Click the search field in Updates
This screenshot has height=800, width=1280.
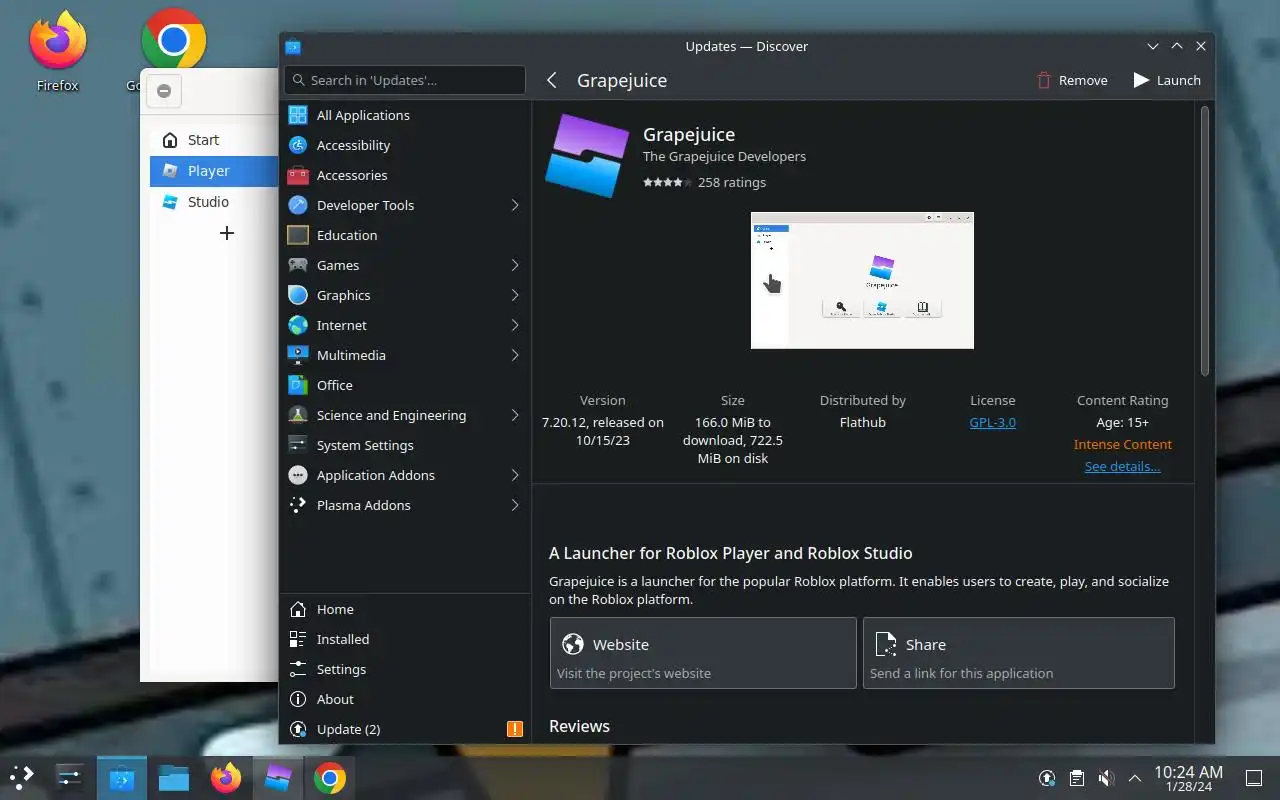click(405, 80)
